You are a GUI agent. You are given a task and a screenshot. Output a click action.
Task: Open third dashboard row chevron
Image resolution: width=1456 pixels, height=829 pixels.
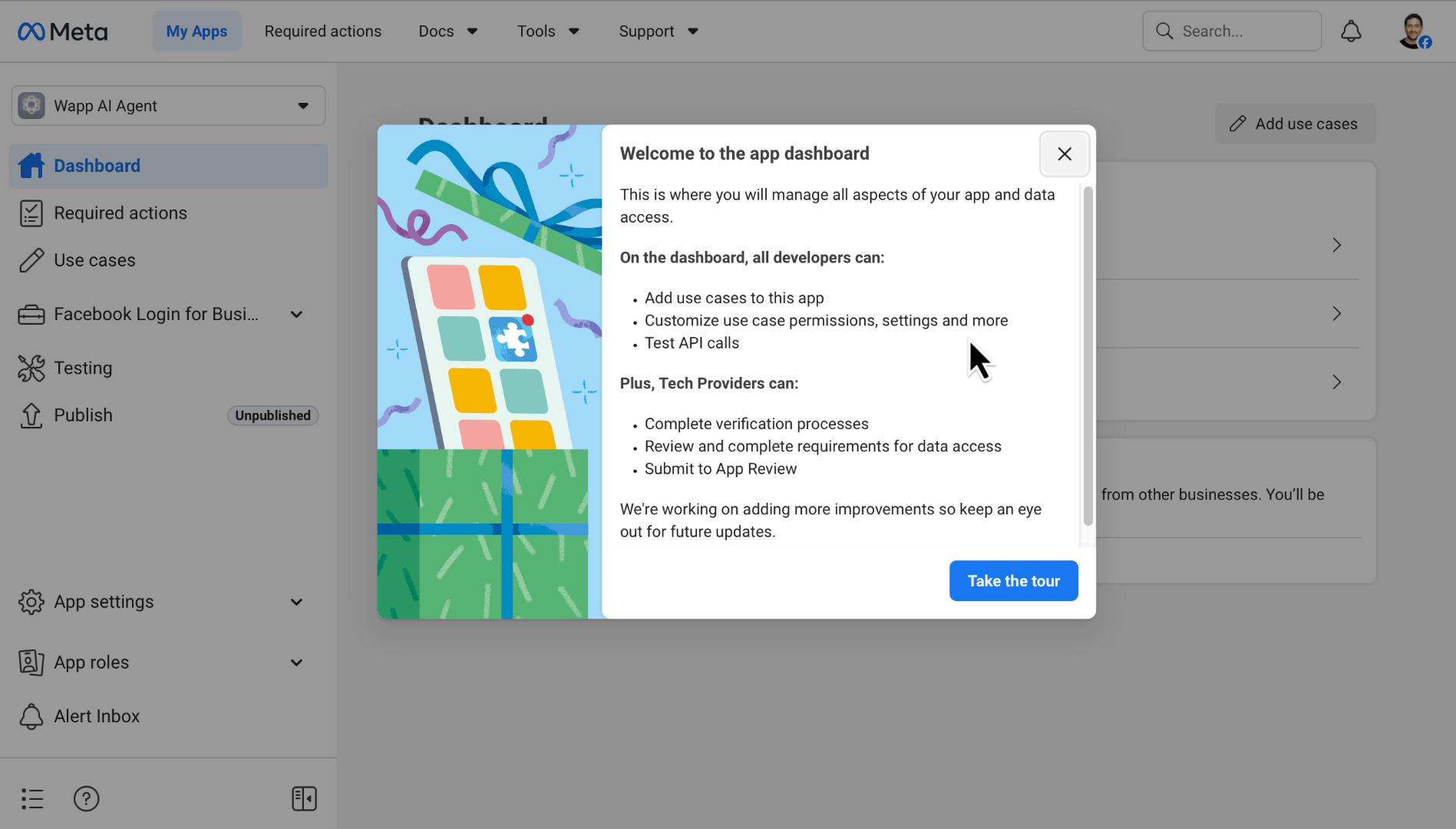tap(1336, 382)
